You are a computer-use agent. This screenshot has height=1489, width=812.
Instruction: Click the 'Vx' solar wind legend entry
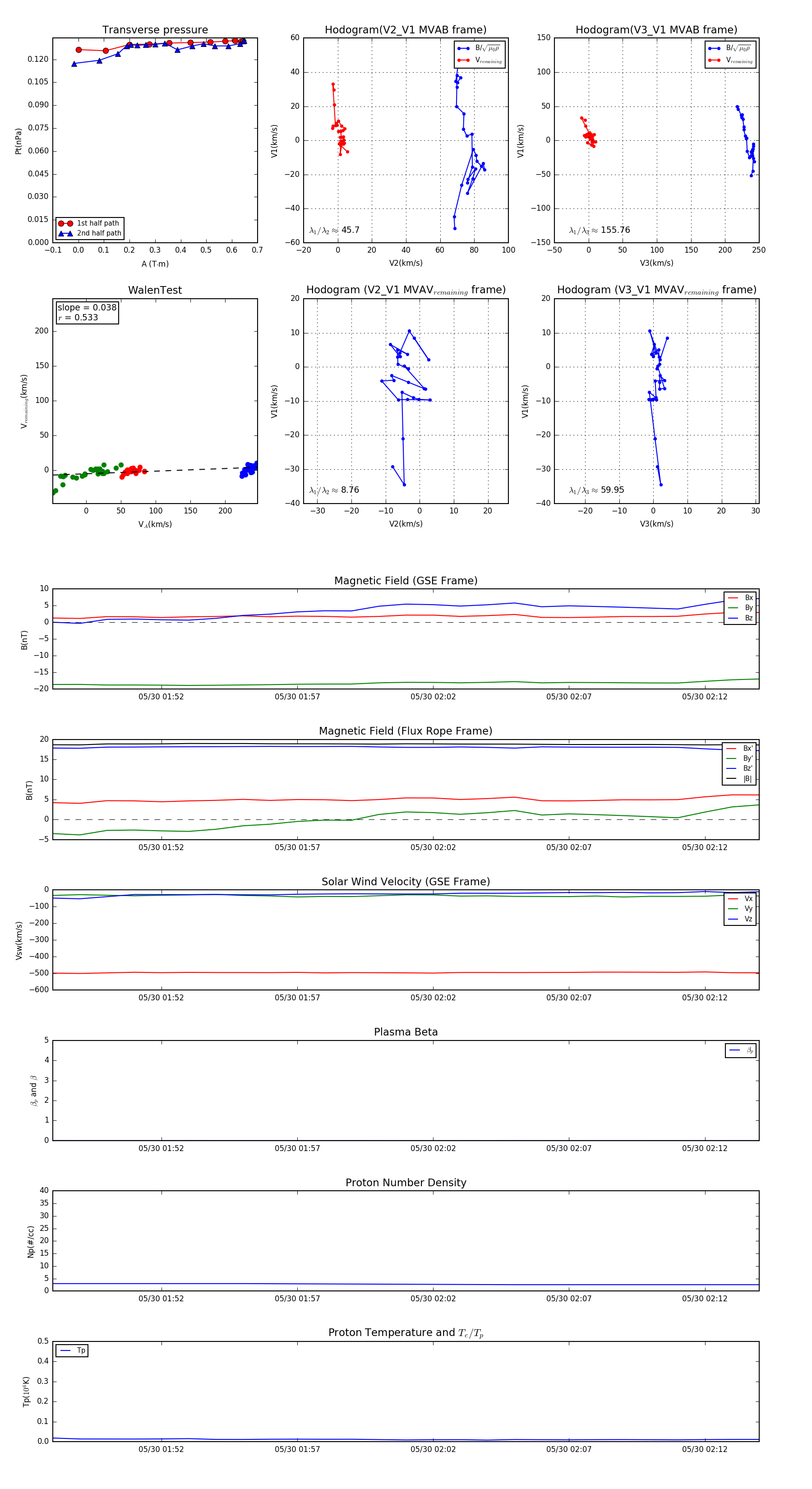[x=740, y=899]
